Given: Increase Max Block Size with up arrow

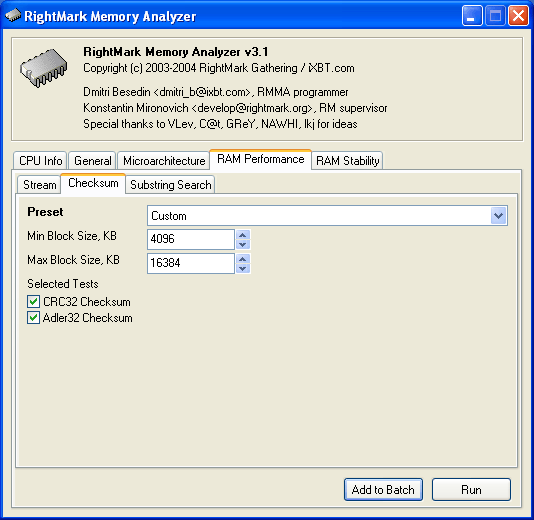Looking at the screenshot, I should [x=243, y=259].
